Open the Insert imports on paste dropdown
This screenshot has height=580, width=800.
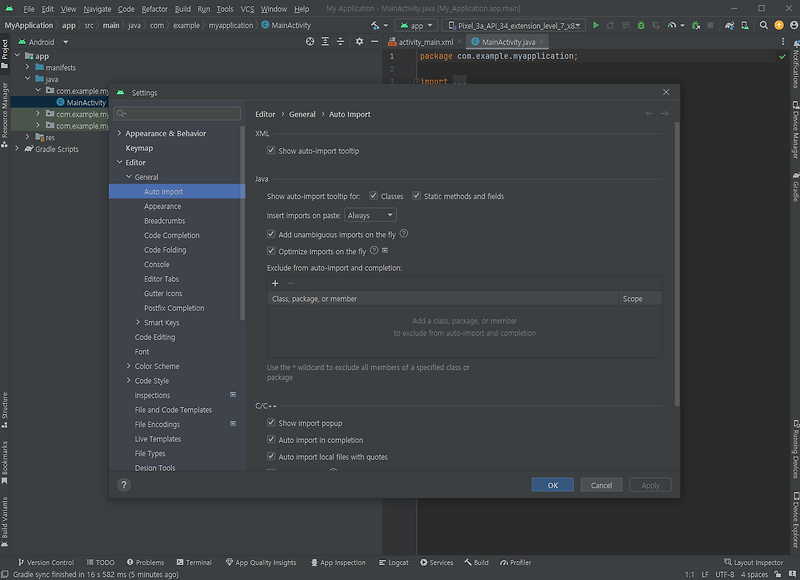(x=370, y=213)
